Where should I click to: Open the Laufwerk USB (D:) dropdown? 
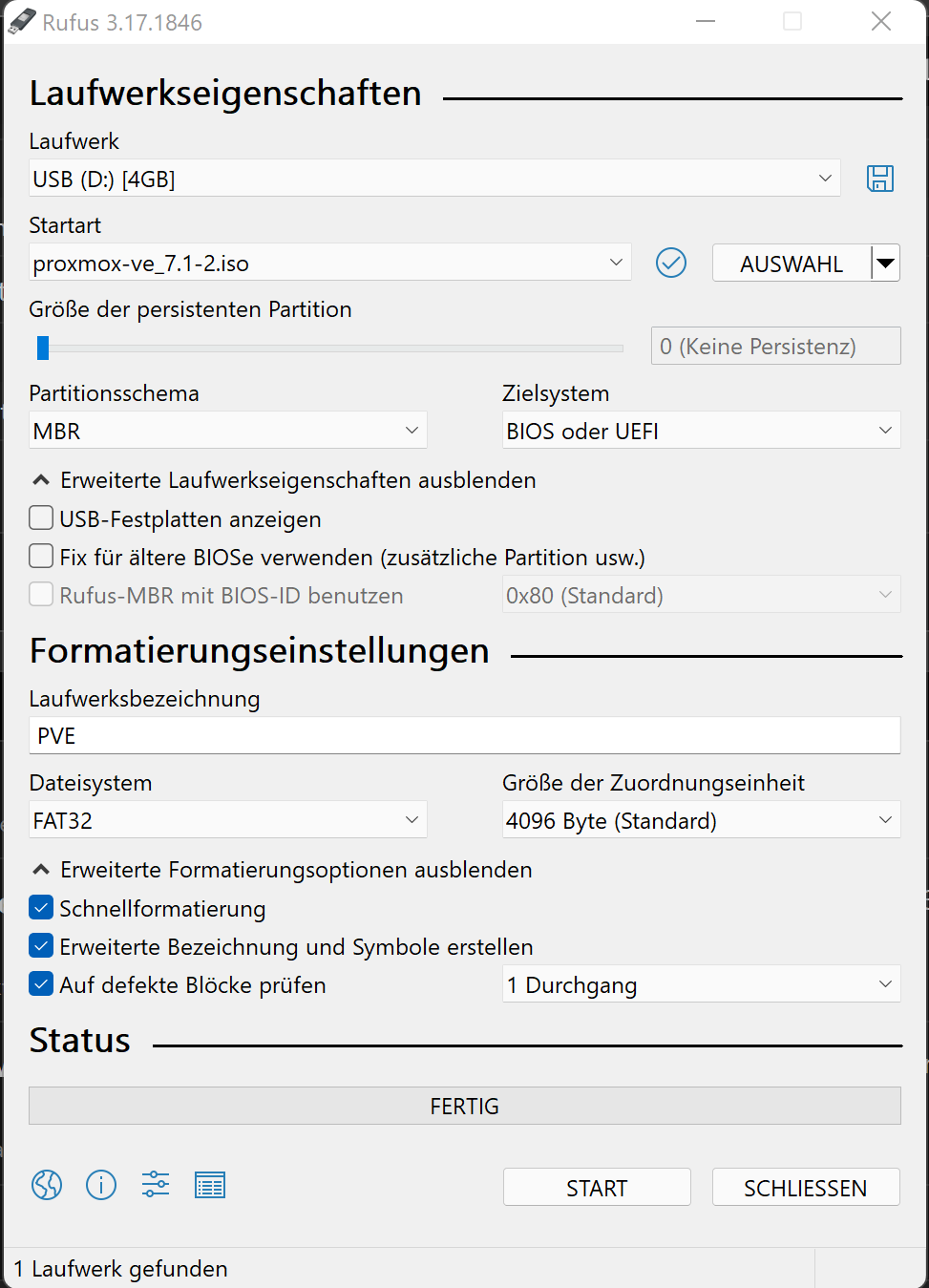point(434,179)
